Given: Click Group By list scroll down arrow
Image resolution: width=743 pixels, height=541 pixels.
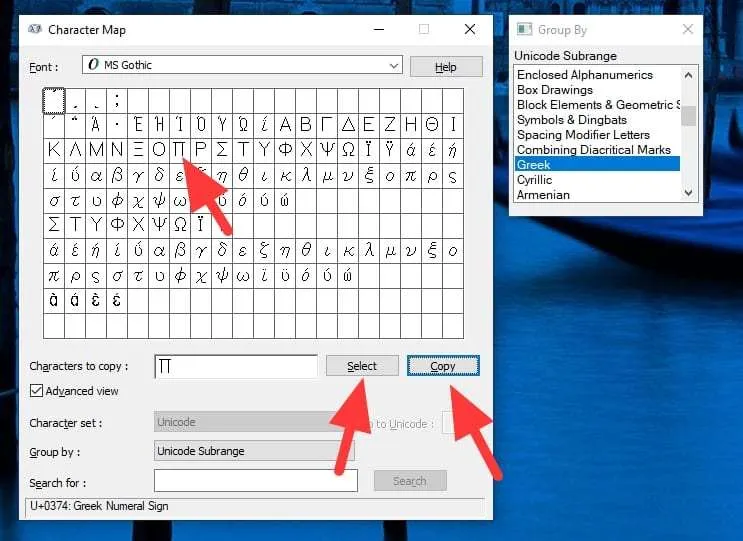Looking at the screenshot, I should [x=689, y=193].
